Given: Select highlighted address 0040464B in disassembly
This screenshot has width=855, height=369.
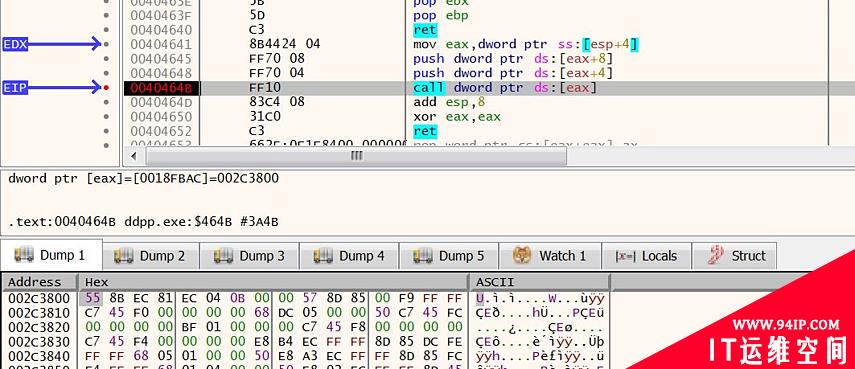Looking at the screenshot, I should [x=161, y=88].
